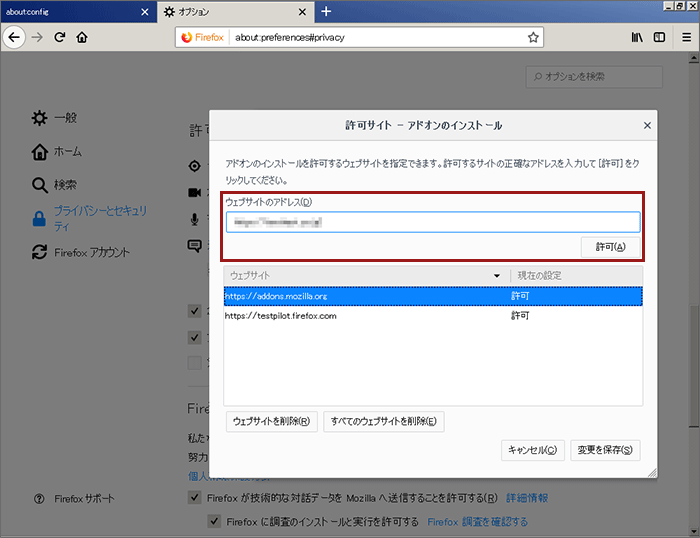
Task: Click ウェブサイトを削除(R) button
Action: pyautogui.click(x=271, y=421)
